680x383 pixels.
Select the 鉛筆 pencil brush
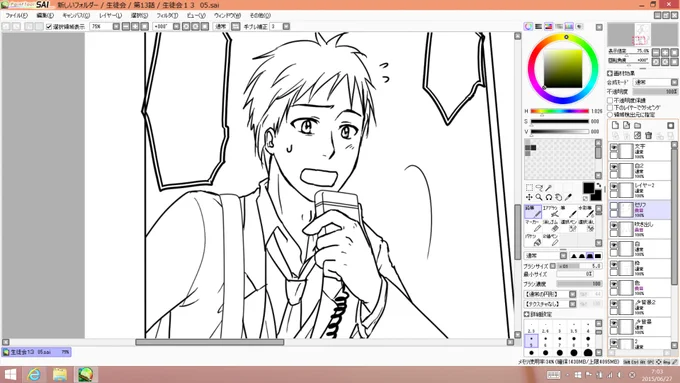pyautogui.click(x=533, y=211)
